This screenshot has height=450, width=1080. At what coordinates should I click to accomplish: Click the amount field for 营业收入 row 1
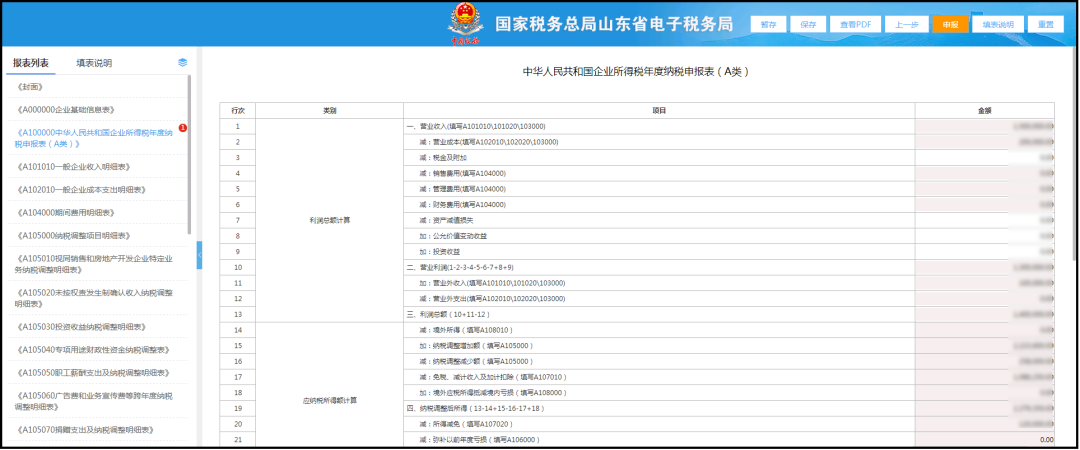984,127
